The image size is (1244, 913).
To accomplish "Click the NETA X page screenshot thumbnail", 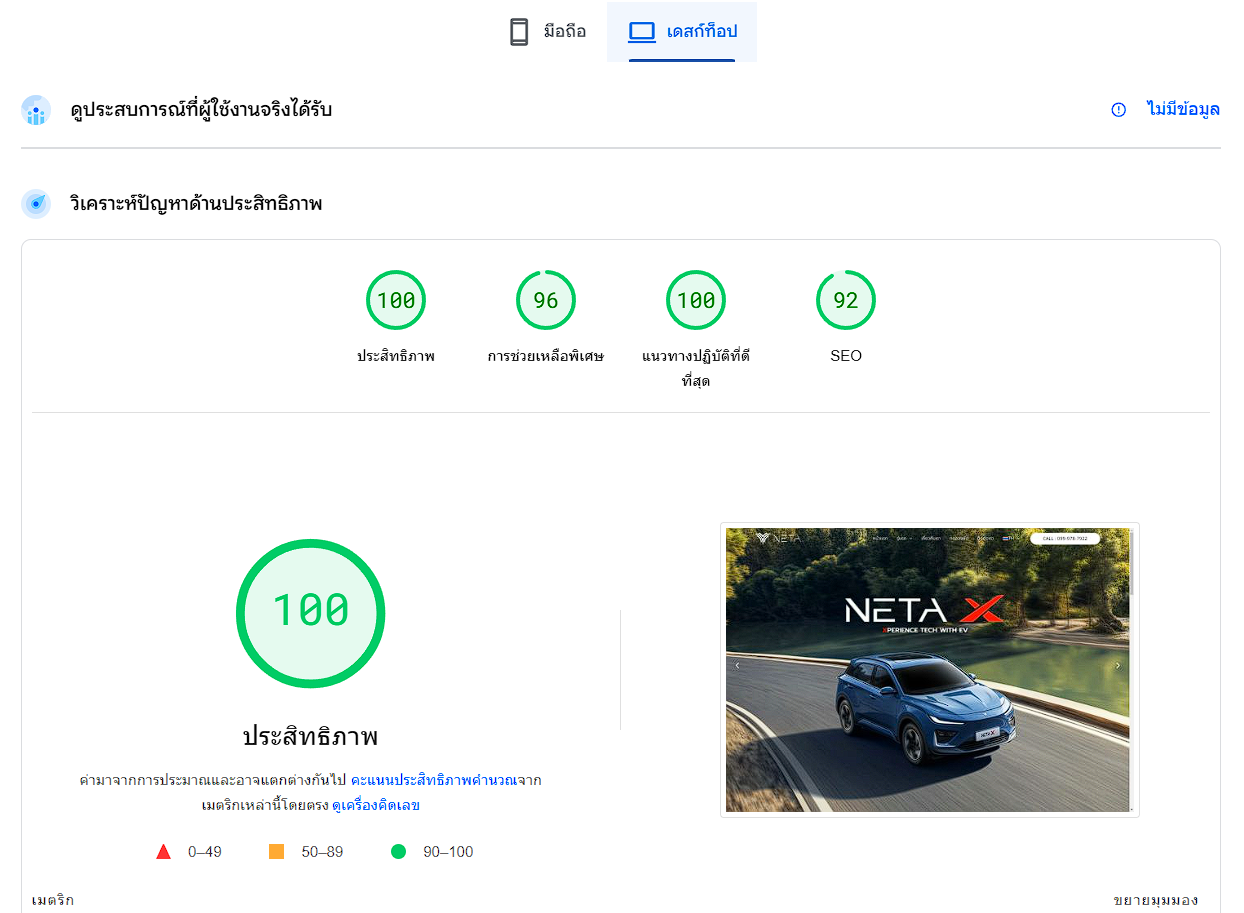I will coord(929,670).
